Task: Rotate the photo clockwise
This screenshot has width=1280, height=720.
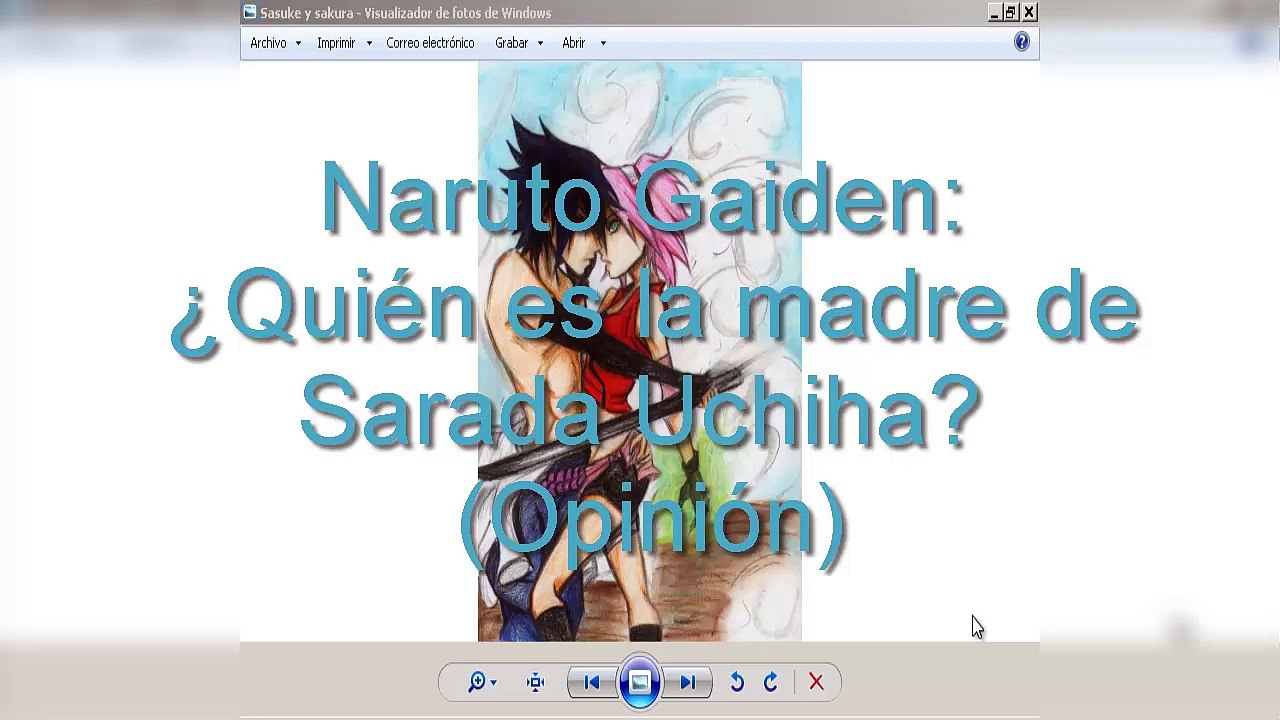Action: [771, 682]
